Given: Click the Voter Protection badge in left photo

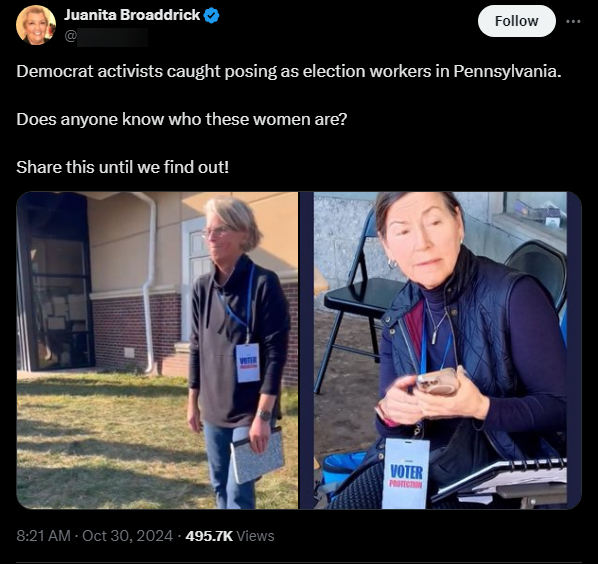Looking at the screenshot, I should click(248, 363).
